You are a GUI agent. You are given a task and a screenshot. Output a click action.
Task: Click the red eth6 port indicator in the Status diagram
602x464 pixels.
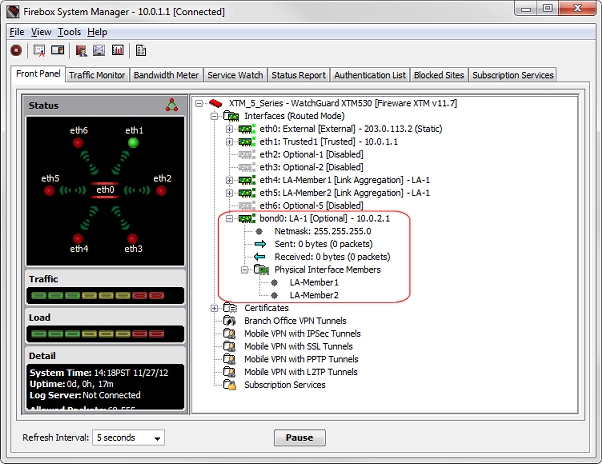point(78,144)
